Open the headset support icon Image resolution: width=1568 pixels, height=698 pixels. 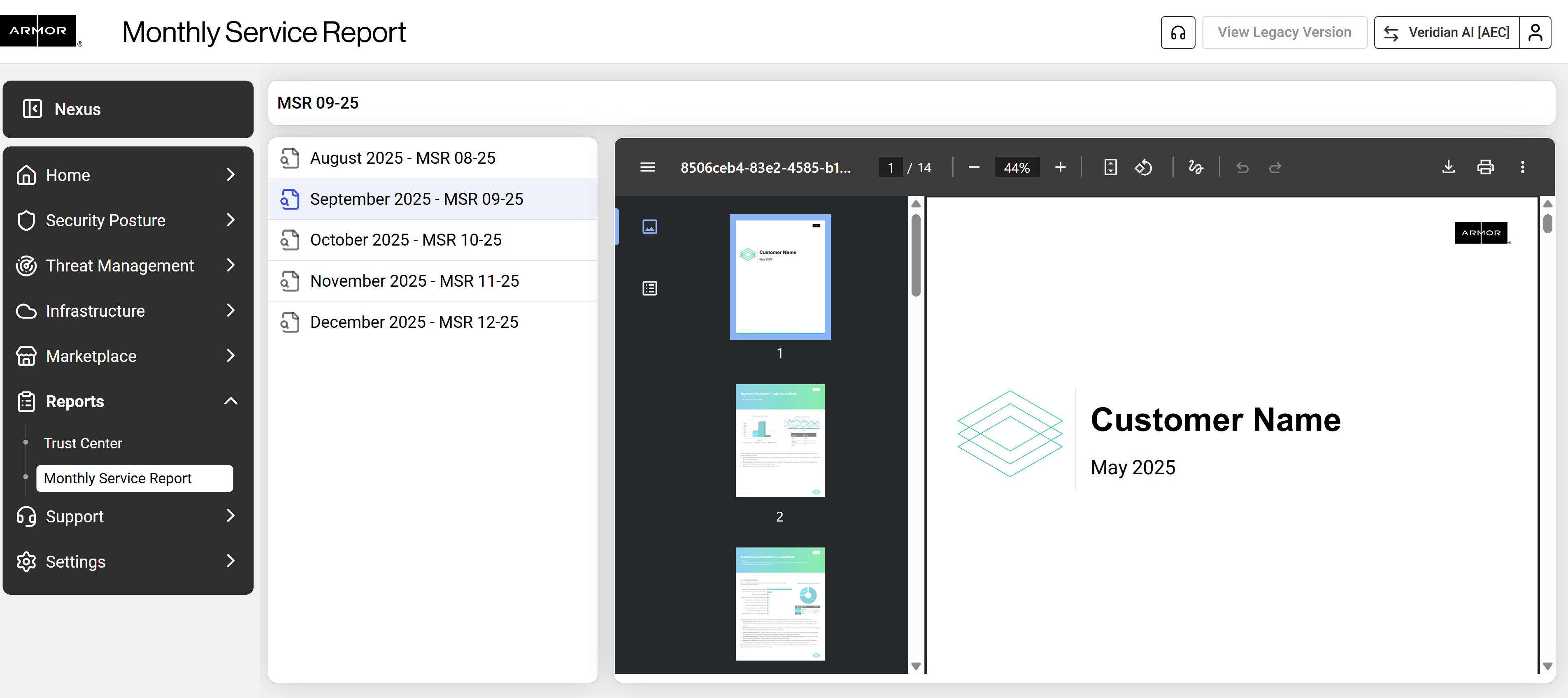(1178, 32)
